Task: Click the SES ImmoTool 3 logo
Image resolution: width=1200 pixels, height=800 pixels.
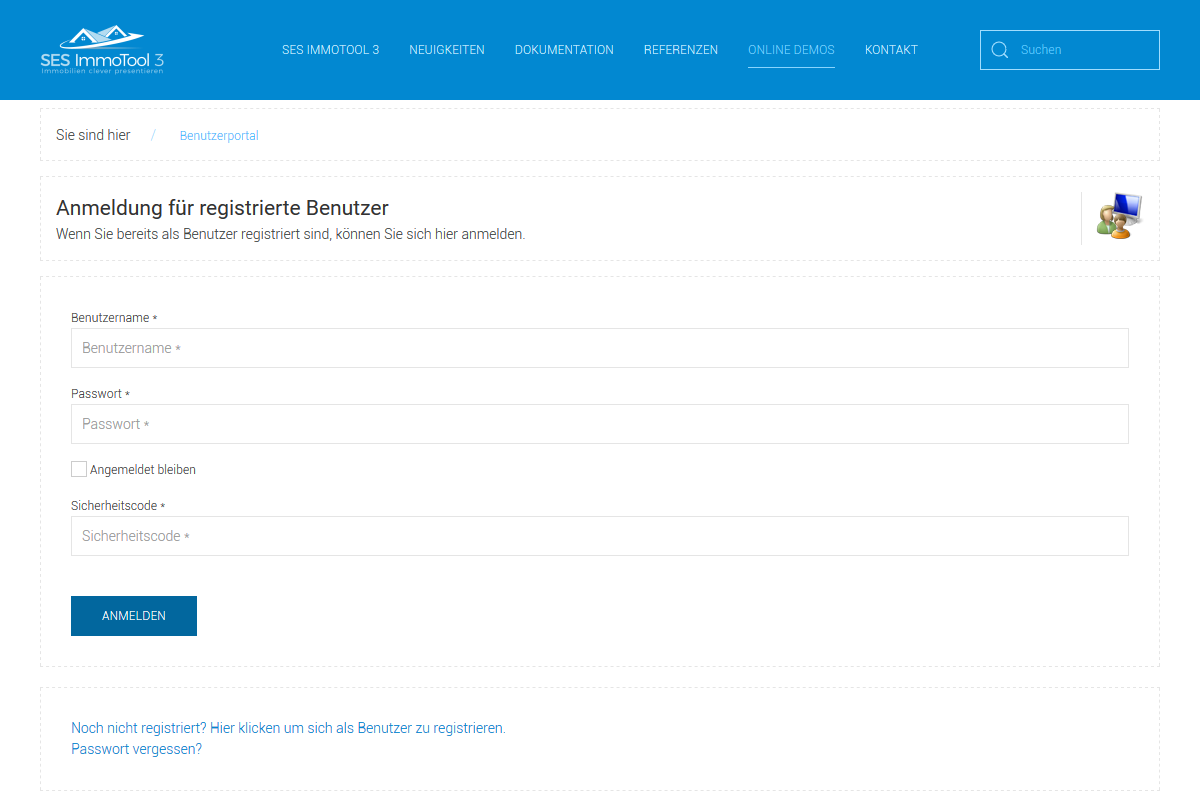Action: 102,50
